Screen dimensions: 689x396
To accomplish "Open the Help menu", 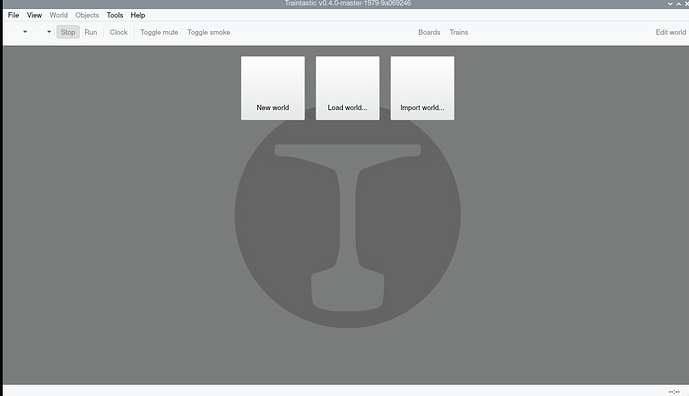I will pyautogui.click(x=138, y=15).
